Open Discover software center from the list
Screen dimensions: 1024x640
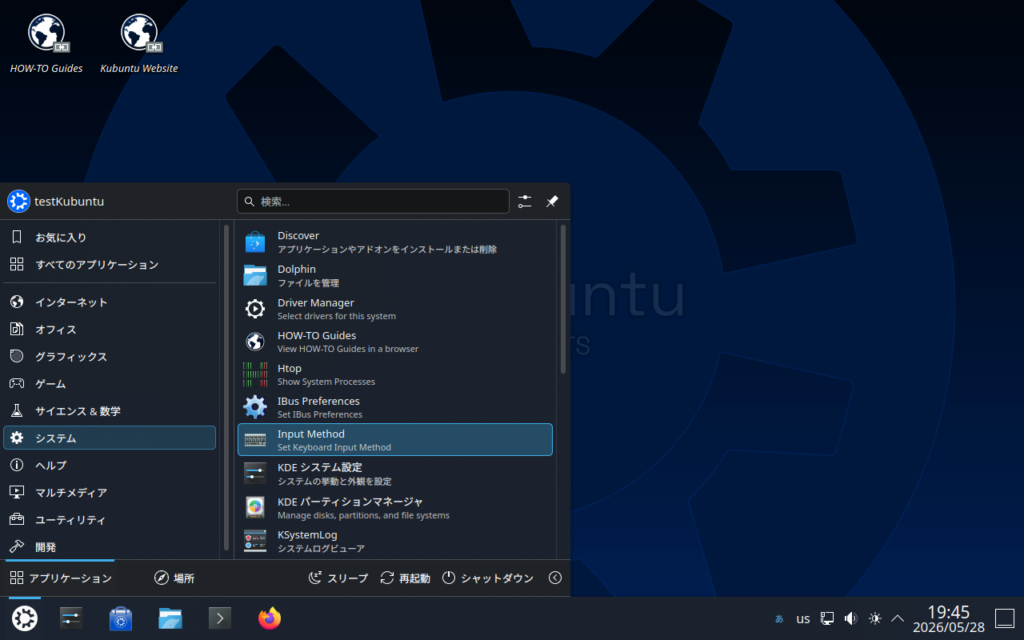(x=394, y=242)
